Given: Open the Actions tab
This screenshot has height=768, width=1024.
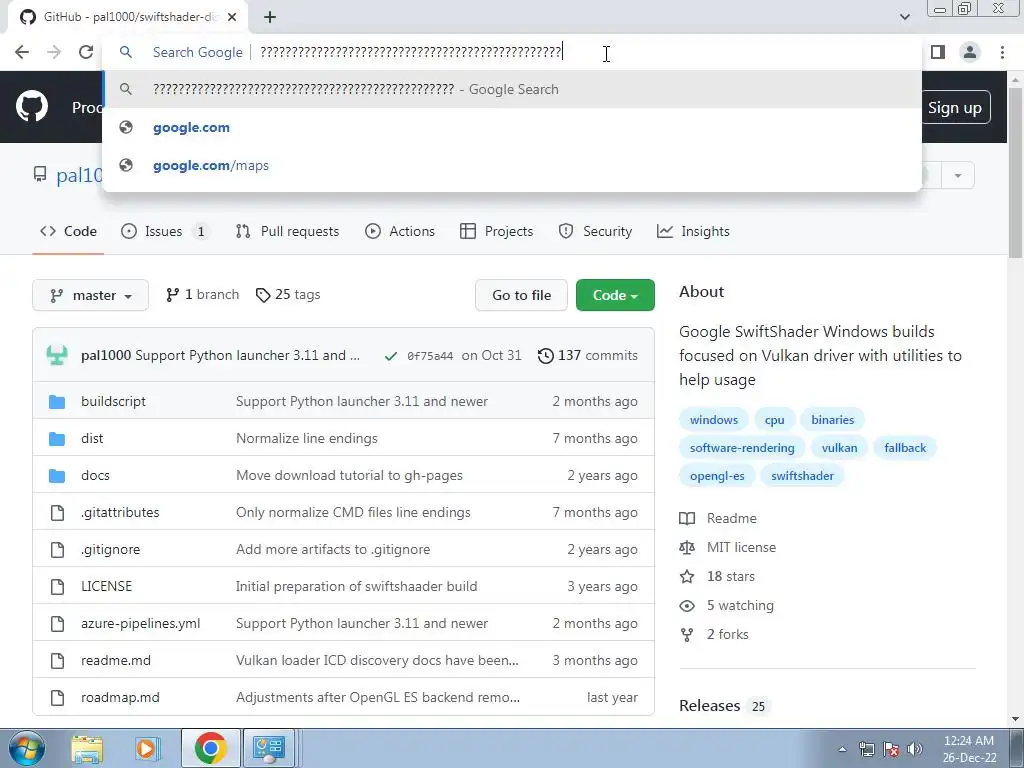Looking at the screenshot, I should pos(400,231).
